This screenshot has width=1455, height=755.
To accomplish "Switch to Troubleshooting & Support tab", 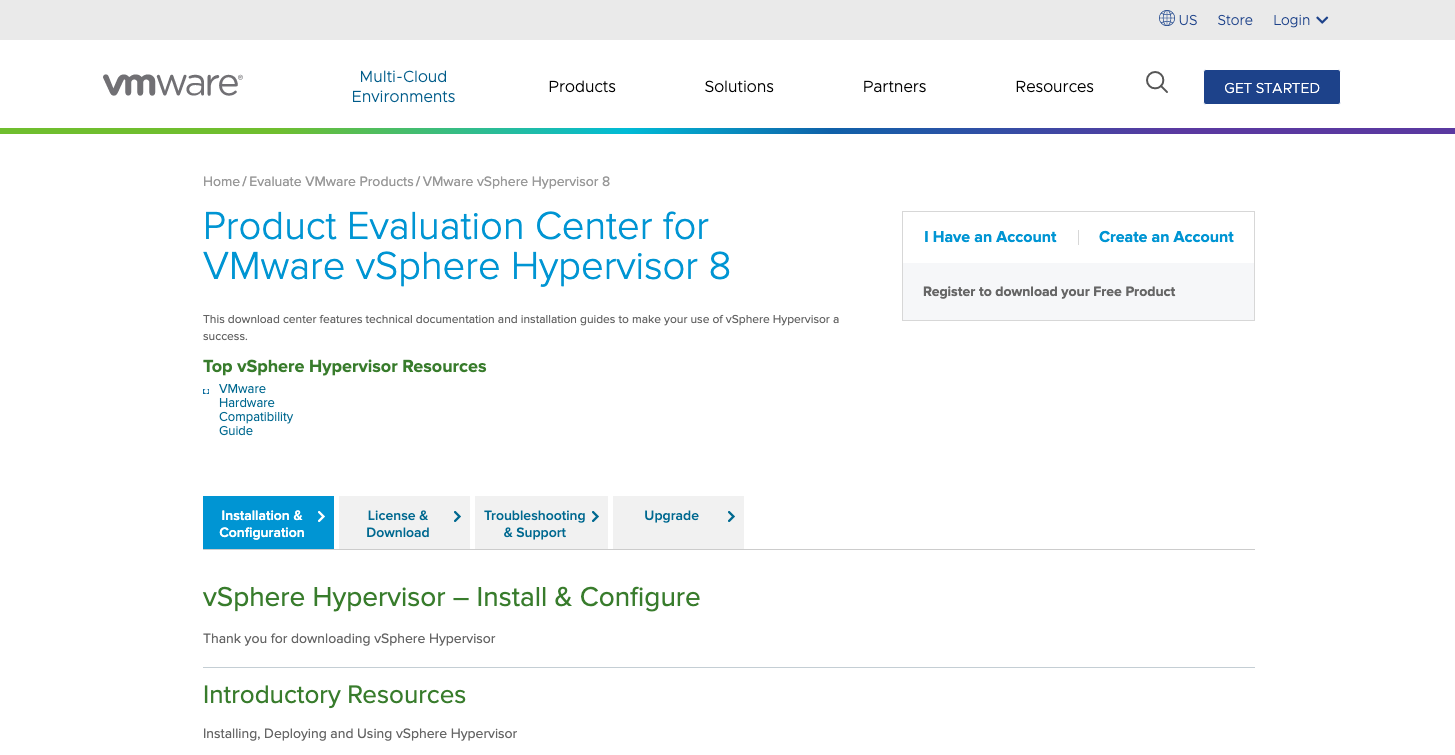I will tap(541, 523).
